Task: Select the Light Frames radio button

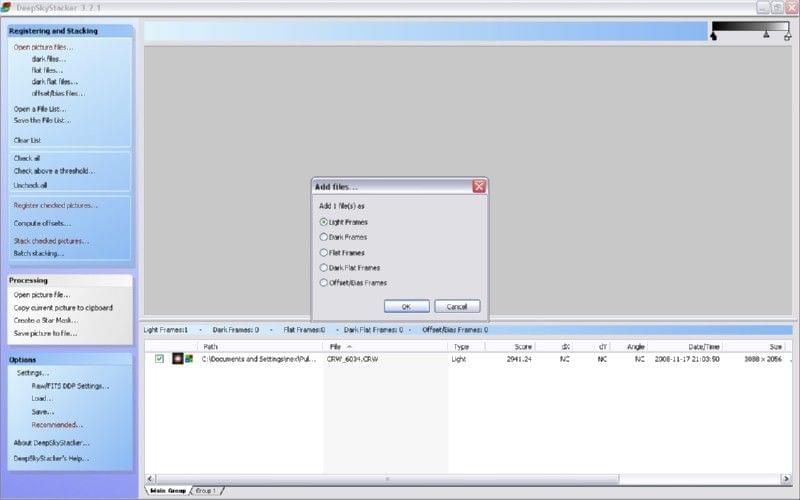Action: [323, 222]
